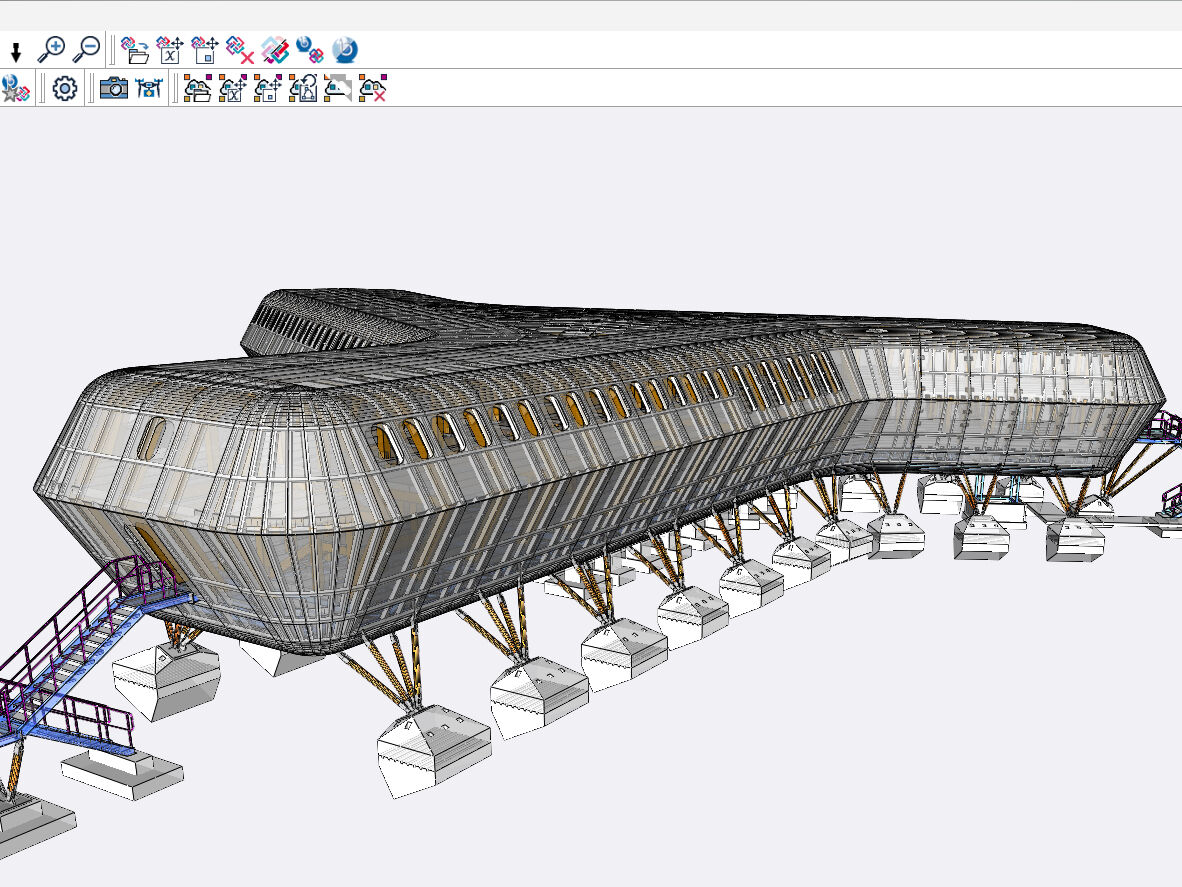Open an IFC file from folder
The image size is (1182, 887).
[134, 50]
